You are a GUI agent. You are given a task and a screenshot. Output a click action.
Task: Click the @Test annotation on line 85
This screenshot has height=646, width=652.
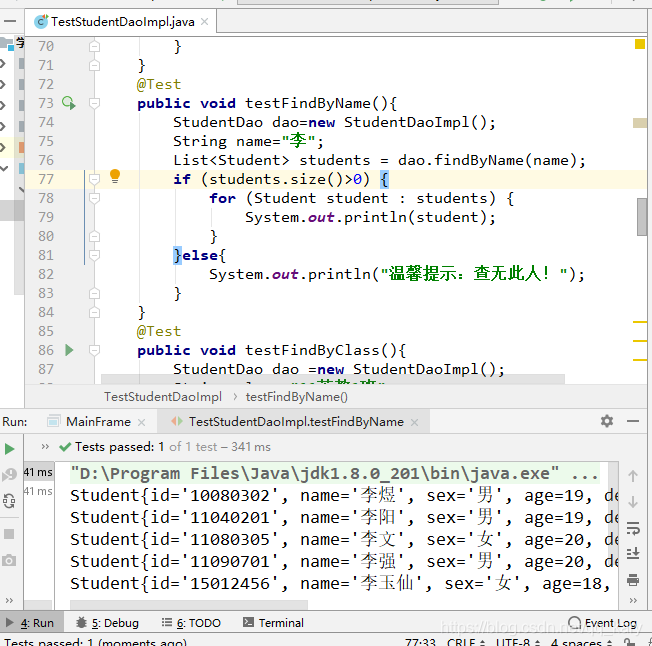pyautogui.click(x=159, y=331)
